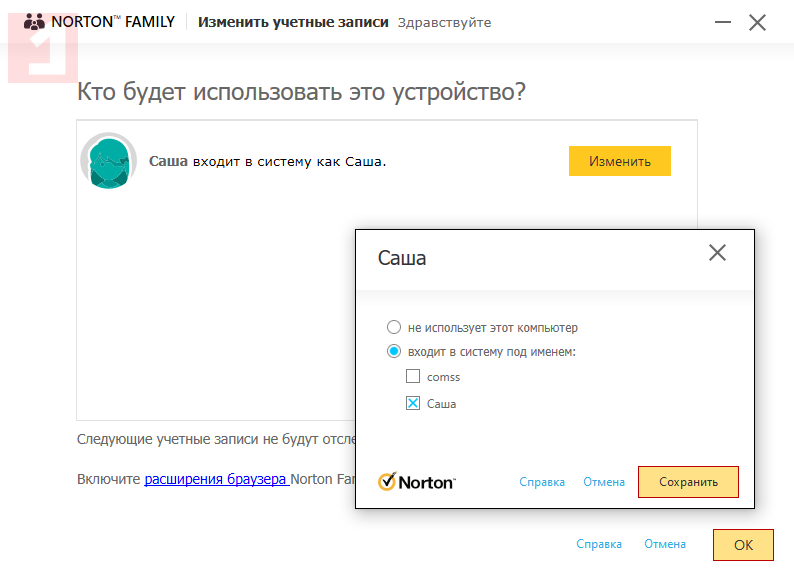The height and width of the screenshot is (570, 794).
Task: Click Саша's teal avatar picture
Action: coord(108,161)
